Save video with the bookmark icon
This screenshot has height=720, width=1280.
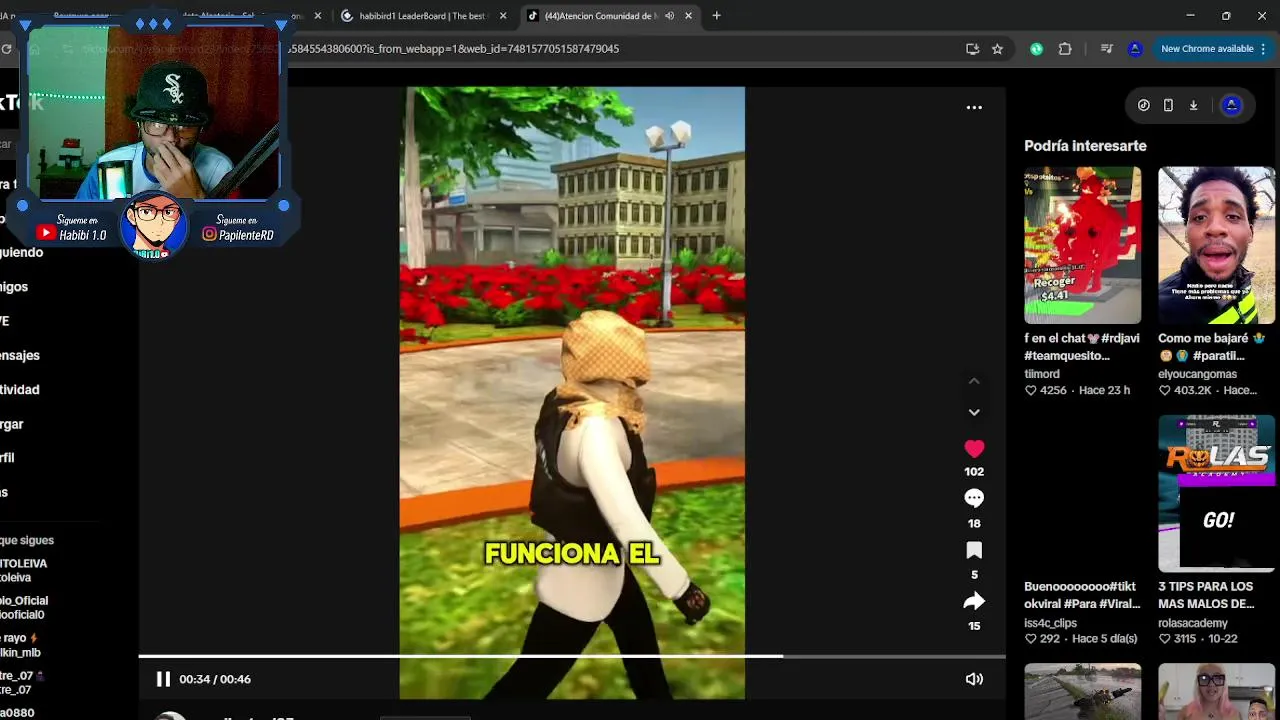pyautogui.click(x=974, y=550)
